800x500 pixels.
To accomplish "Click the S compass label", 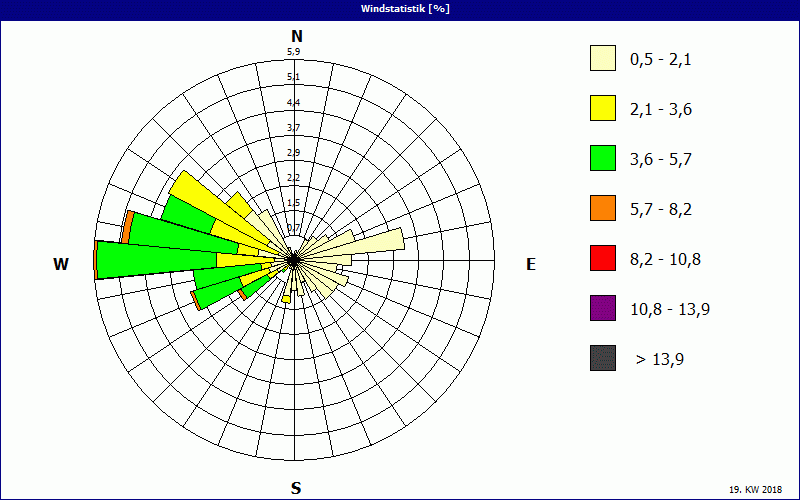I will pyautogui.click(x=296, y=489).
